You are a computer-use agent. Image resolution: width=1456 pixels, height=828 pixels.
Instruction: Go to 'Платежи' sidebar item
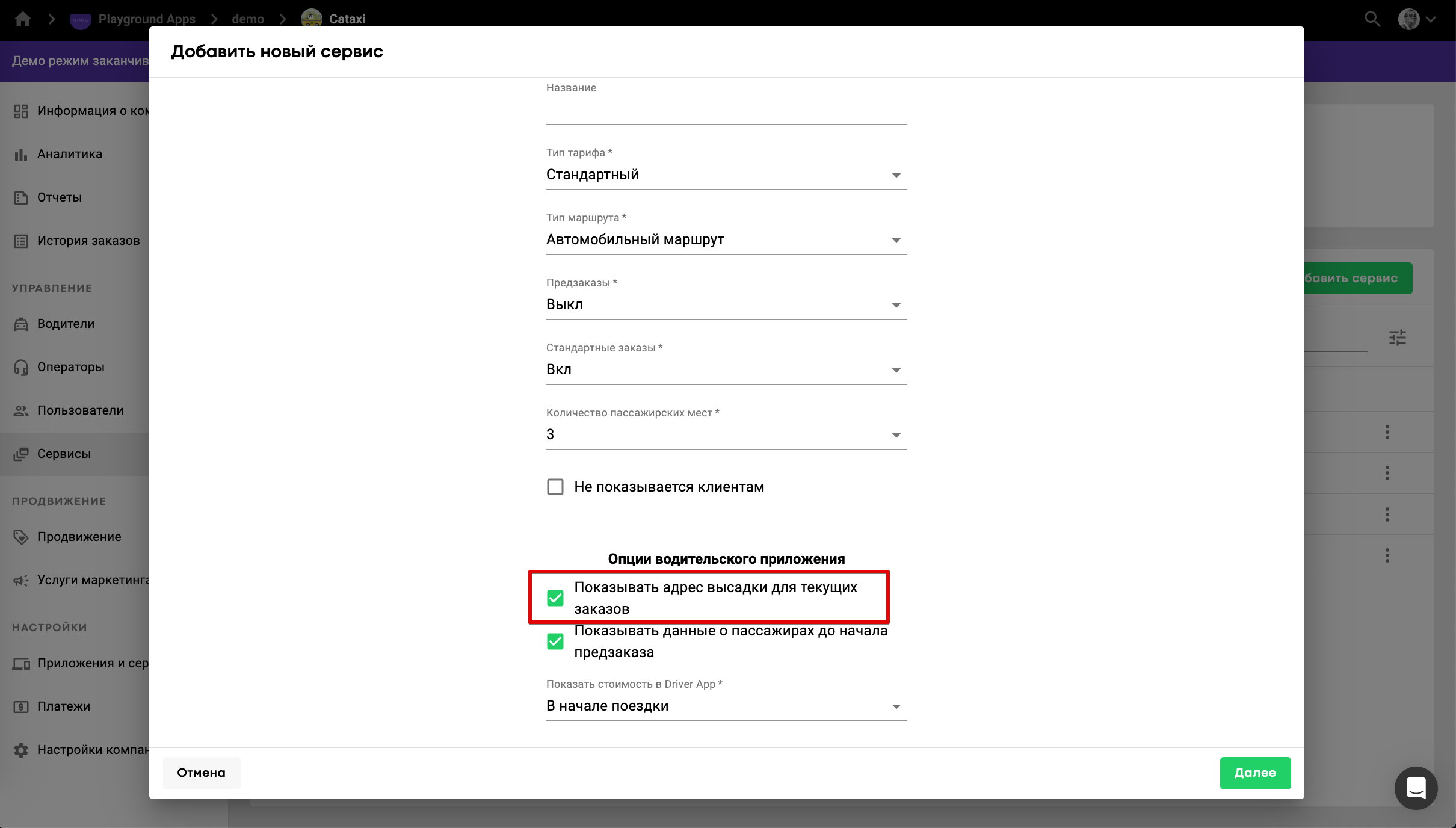(x=63, y=706)
